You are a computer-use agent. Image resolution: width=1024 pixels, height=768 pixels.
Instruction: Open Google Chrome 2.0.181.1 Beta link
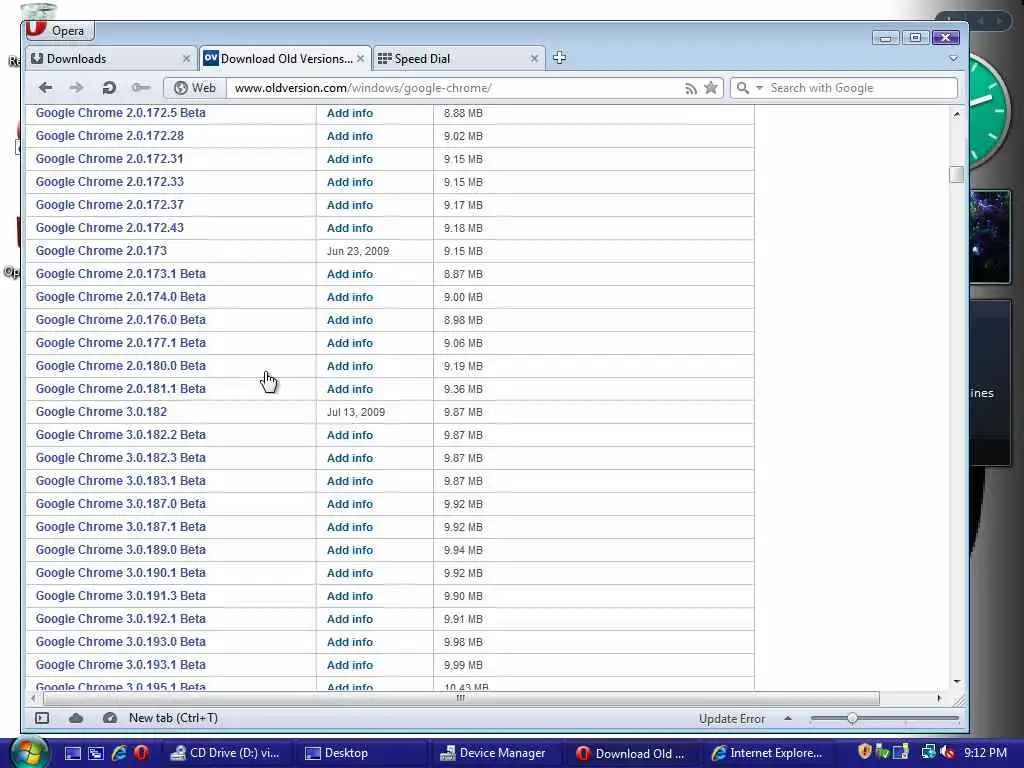tap(121, 389)
